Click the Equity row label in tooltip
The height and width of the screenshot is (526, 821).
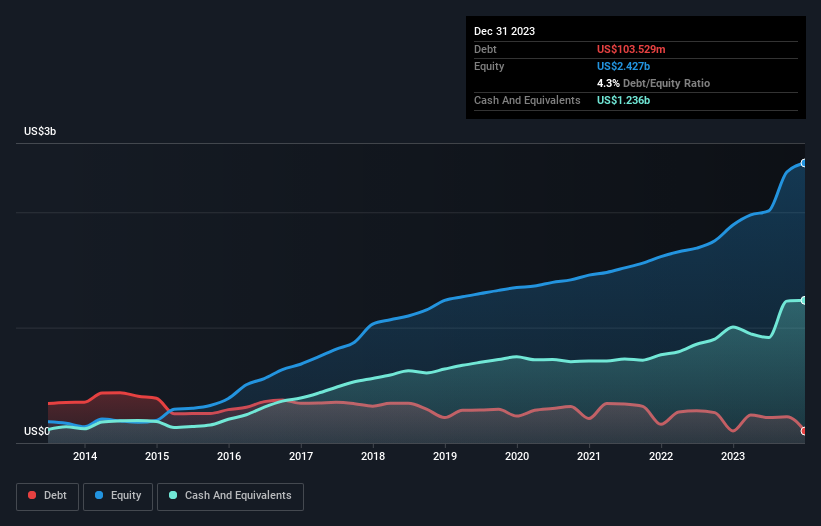click(489, 66)
